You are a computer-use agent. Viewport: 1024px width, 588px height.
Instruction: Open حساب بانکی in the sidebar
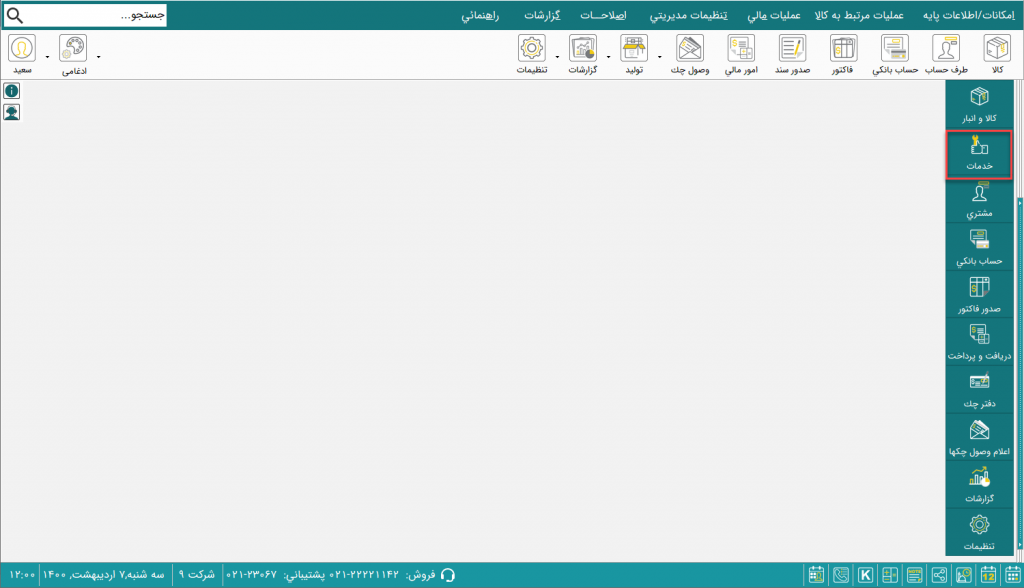pyautogui.click(x=979, y=248)
